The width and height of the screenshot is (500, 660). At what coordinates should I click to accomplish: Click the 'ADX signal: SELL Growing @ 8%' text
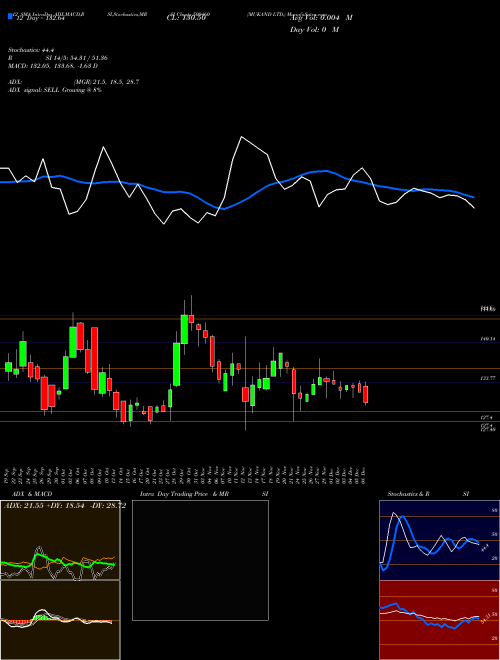tap(55, 90)
